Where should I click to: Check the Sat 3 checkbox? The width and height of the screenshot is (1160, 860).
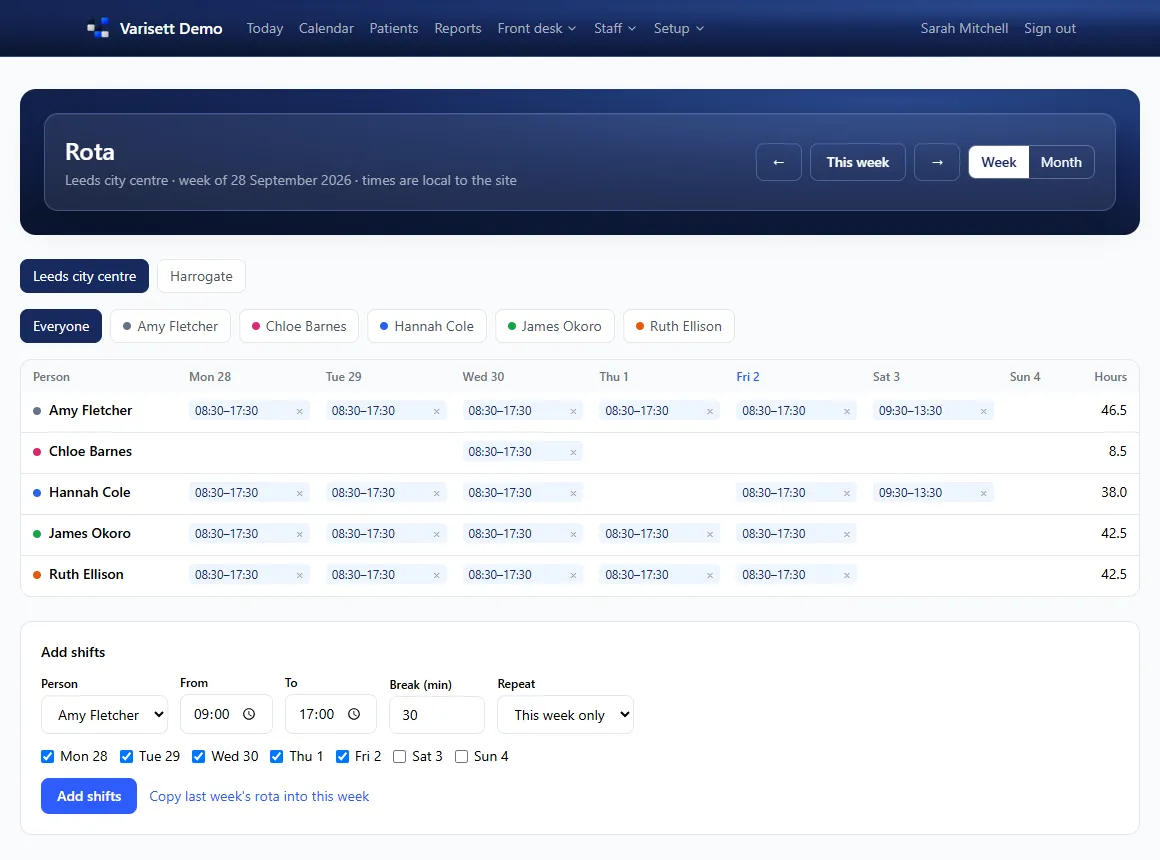click(x=399, y=756)
